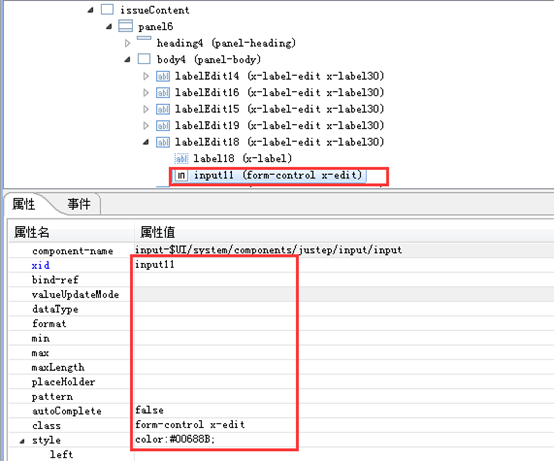Click the labelEdit14 component icon
Image resolution: width=554 pixels, height=461 pixels.
coord(163,76)
